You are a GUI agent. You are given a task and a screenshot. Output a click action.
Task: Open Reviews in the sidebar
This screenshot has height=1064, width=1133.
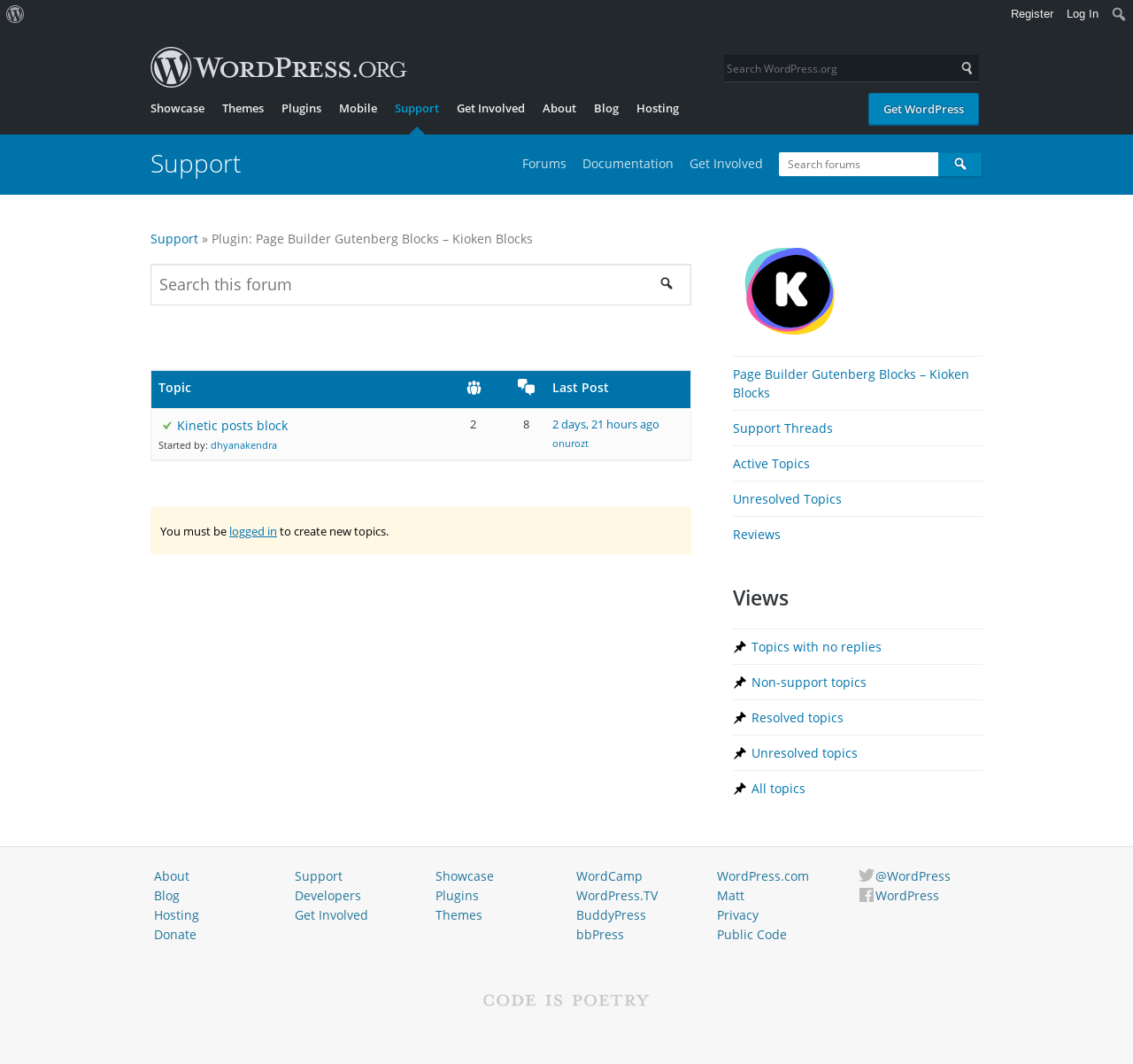pos(757,535)
